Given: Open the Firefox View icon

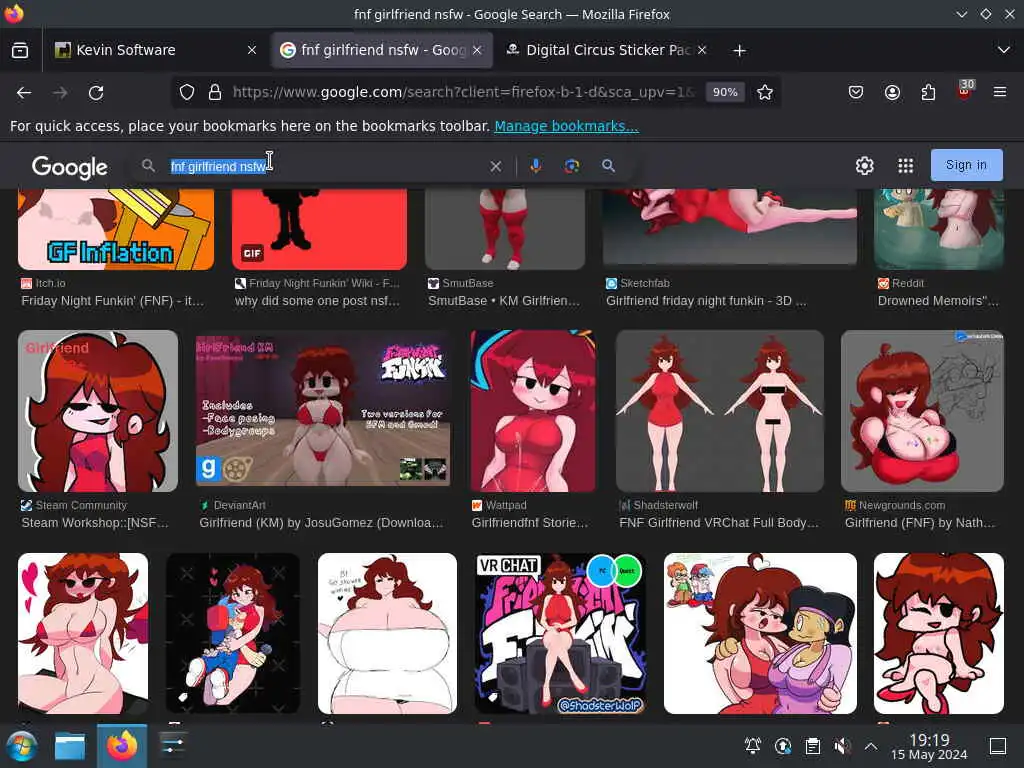Looking at the screenshot, I should [x=20, y=50].
